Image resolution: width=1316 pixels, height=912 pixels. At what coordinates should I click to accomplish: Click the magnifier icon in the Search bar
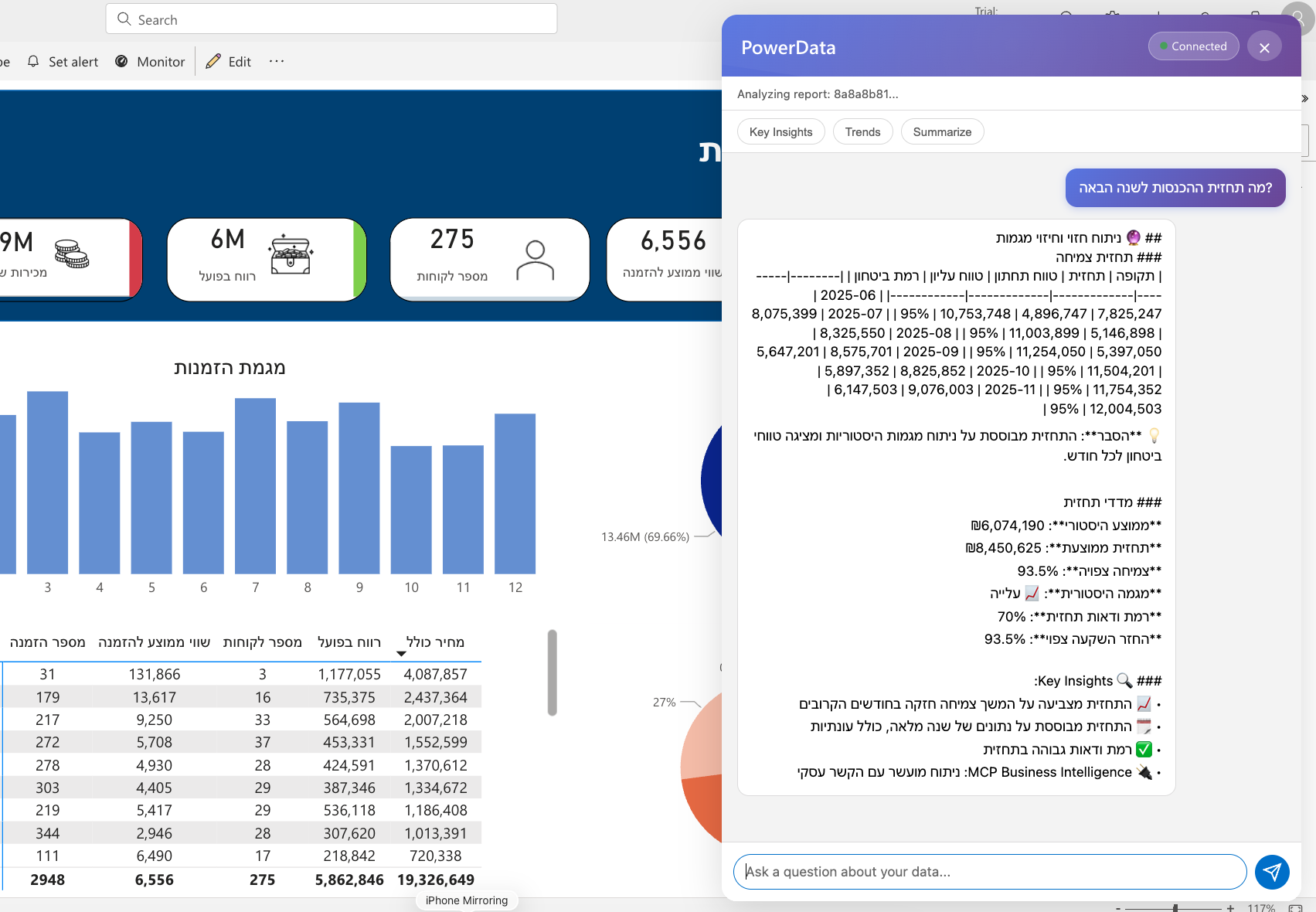(x=124, y=19)
